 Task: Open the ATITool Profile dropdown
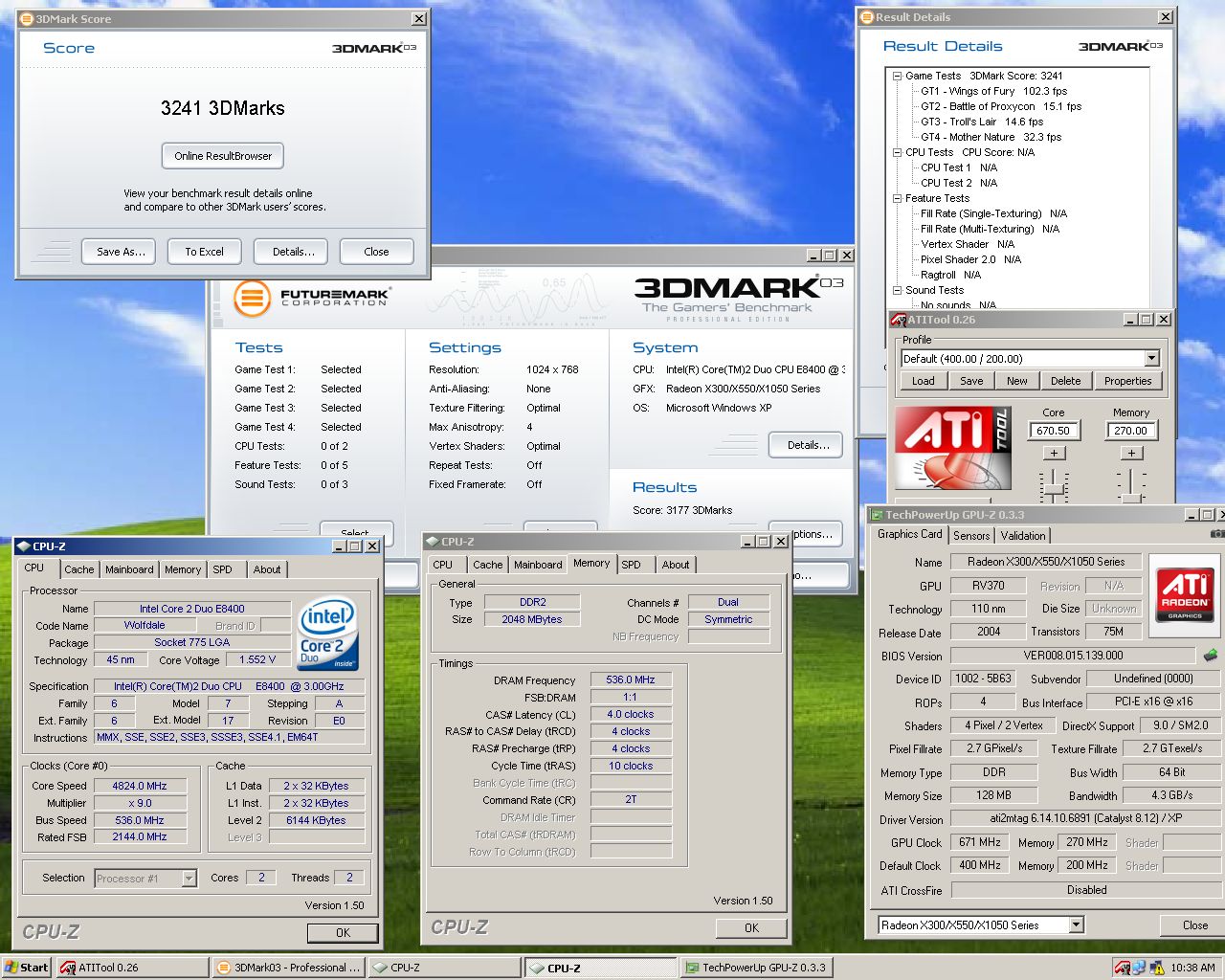(1151, 359)
